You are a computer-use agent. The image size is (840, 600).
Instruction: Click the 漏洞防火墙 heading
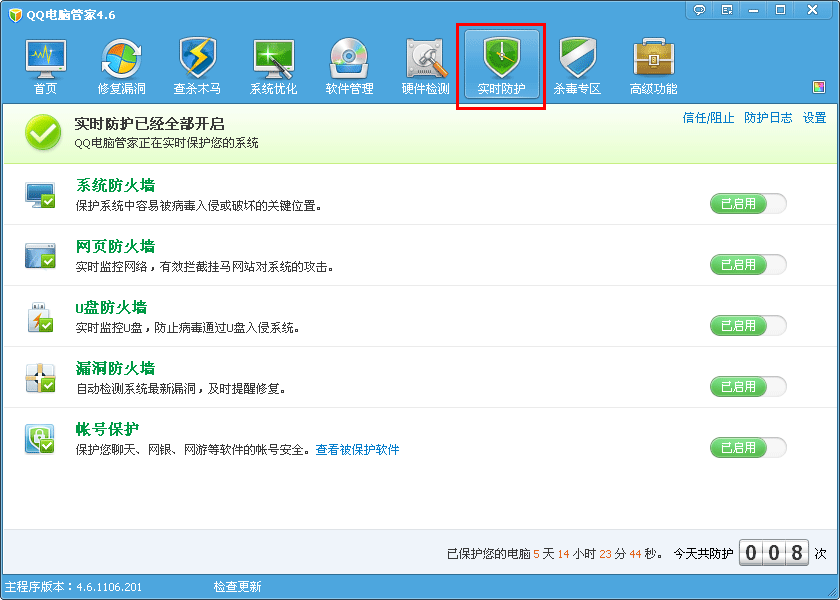pos(115,369)
